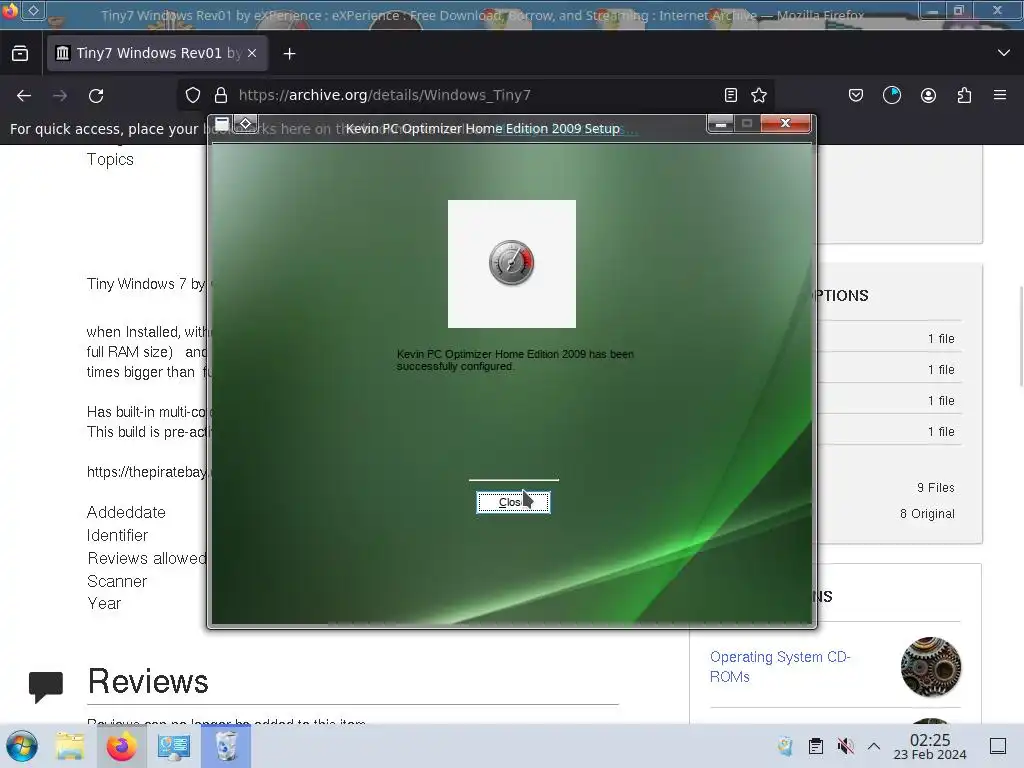Open the Operating System CD-ROMs link

click(x=780, y=666)
